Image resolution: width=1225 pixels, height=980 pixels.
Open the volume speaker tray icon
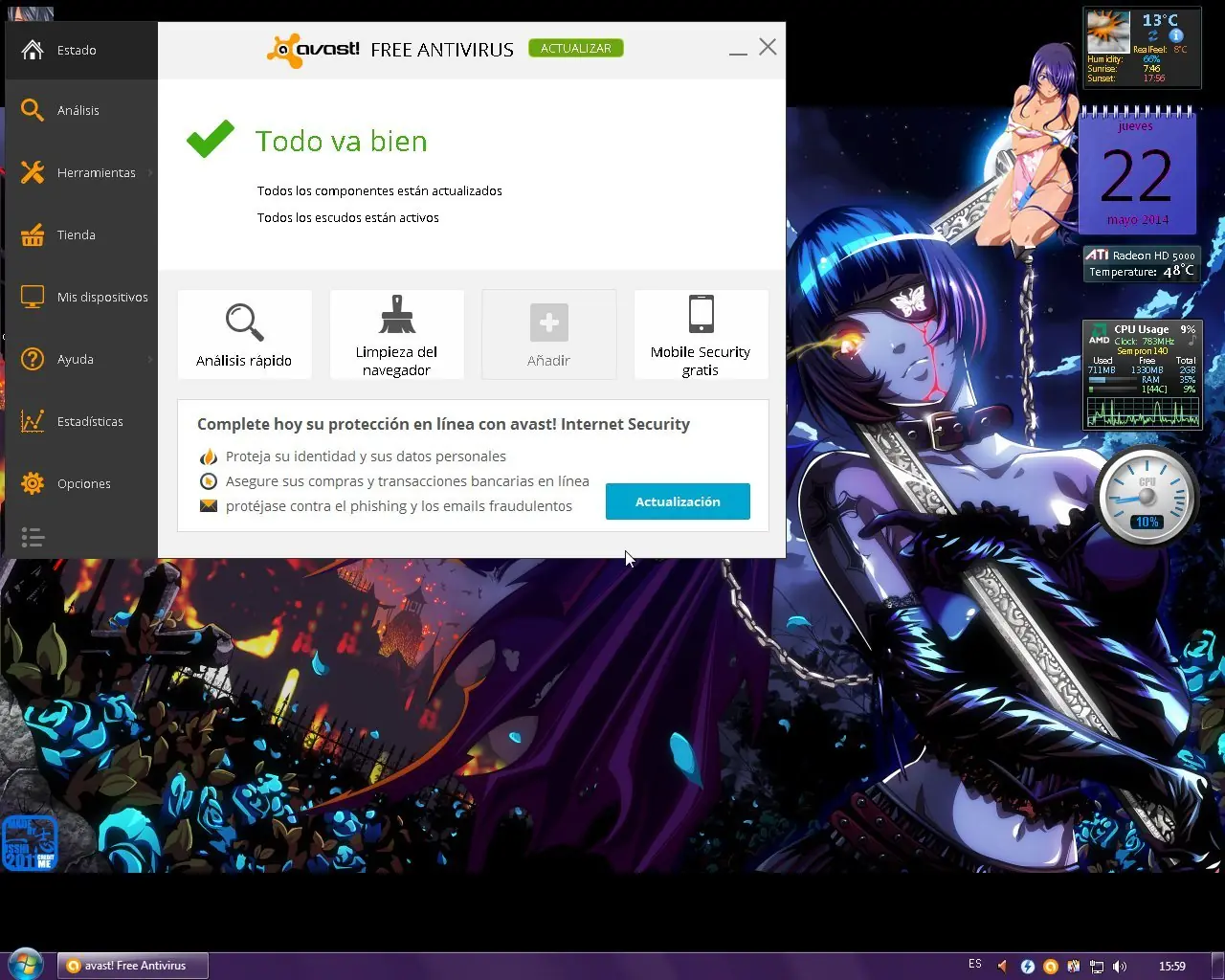tap(1120, 967)
